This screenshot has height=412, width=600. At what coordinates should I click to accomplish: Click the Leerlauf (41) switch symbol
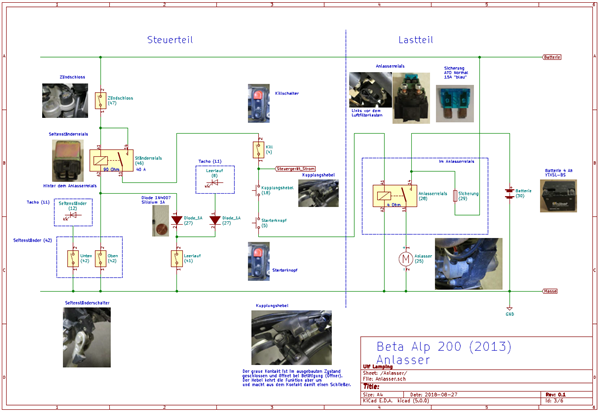point(177,259)
